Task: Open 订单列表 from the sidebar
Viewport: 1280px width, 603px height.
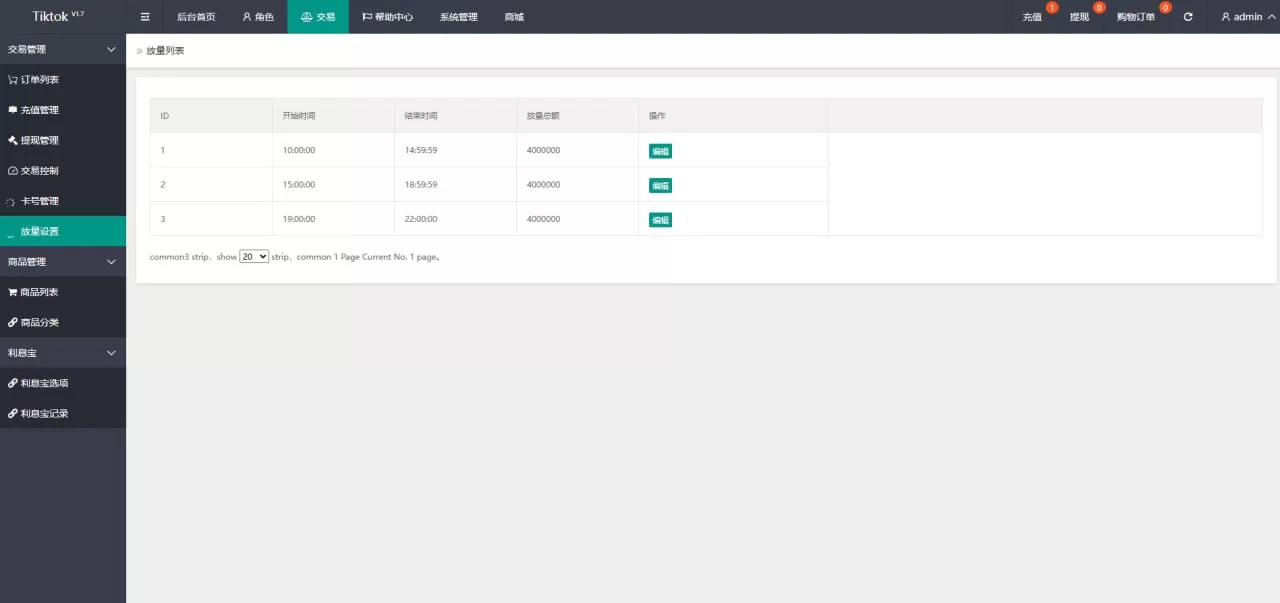Action: click(40, 79)
